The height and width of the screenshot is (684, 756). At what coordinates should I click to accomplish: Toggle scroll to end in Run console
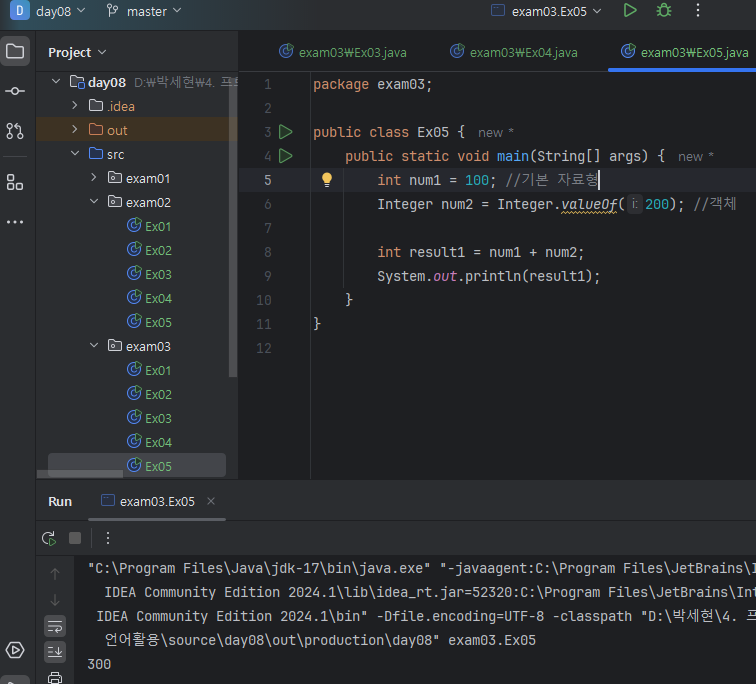[55, 652]
